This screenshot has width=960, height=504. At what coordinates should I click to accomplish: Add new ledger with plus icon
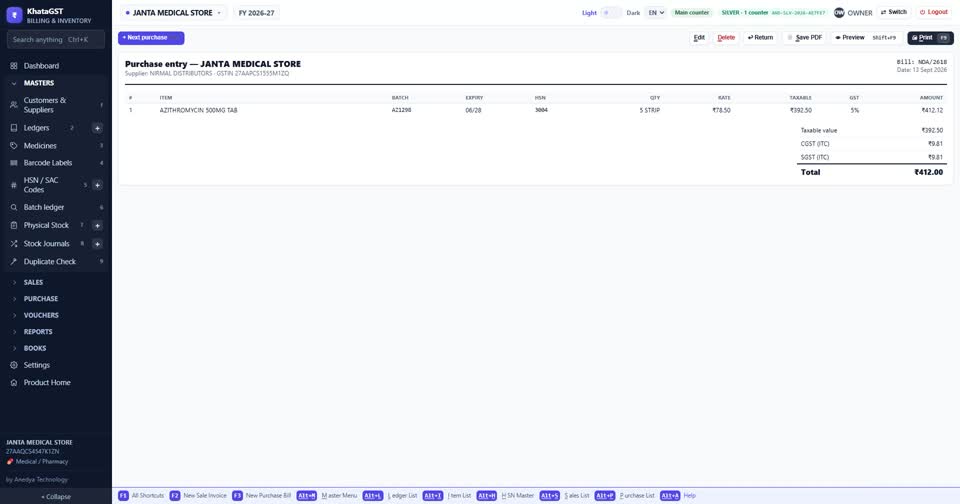tap(97, 128)
